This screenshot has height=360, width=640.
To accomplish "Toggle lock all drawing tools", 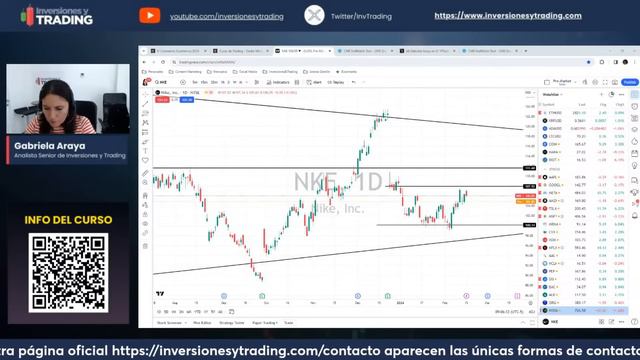I will click(145, 214).
